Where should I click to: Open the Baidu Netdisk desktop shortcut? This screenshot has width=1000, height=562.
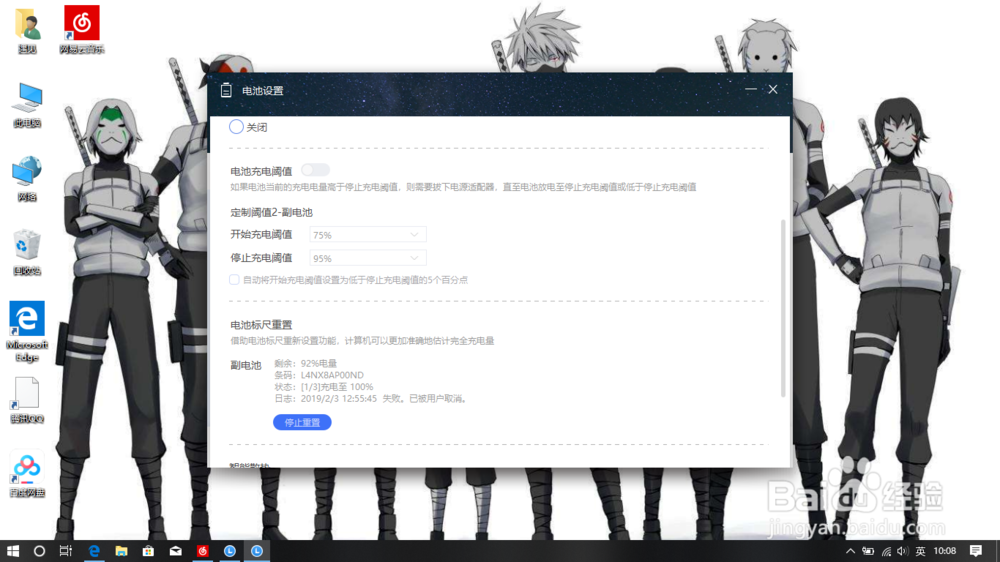(x=27, y=475)
